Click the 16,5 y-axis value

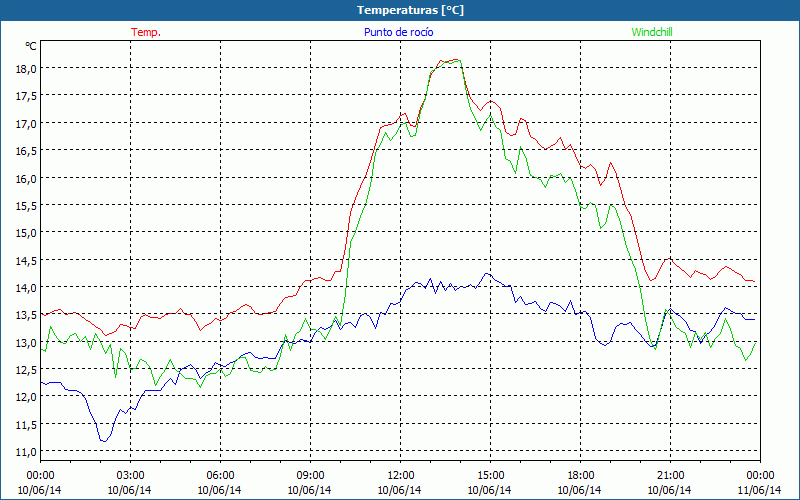point(26,151)
